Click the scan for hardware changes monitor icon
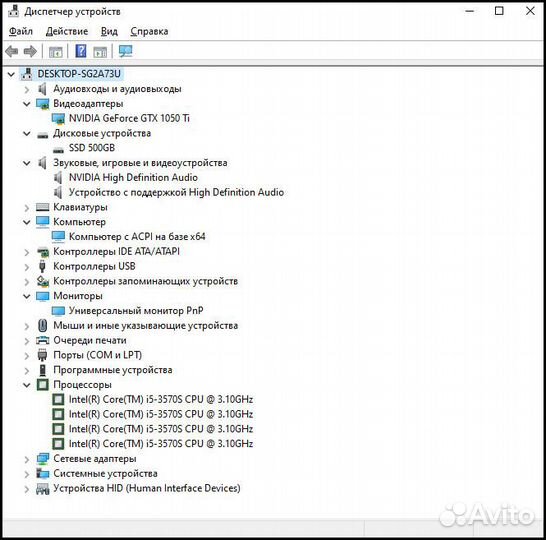The height and width of the screenshot is (540, 546). (x=125, y=52)
